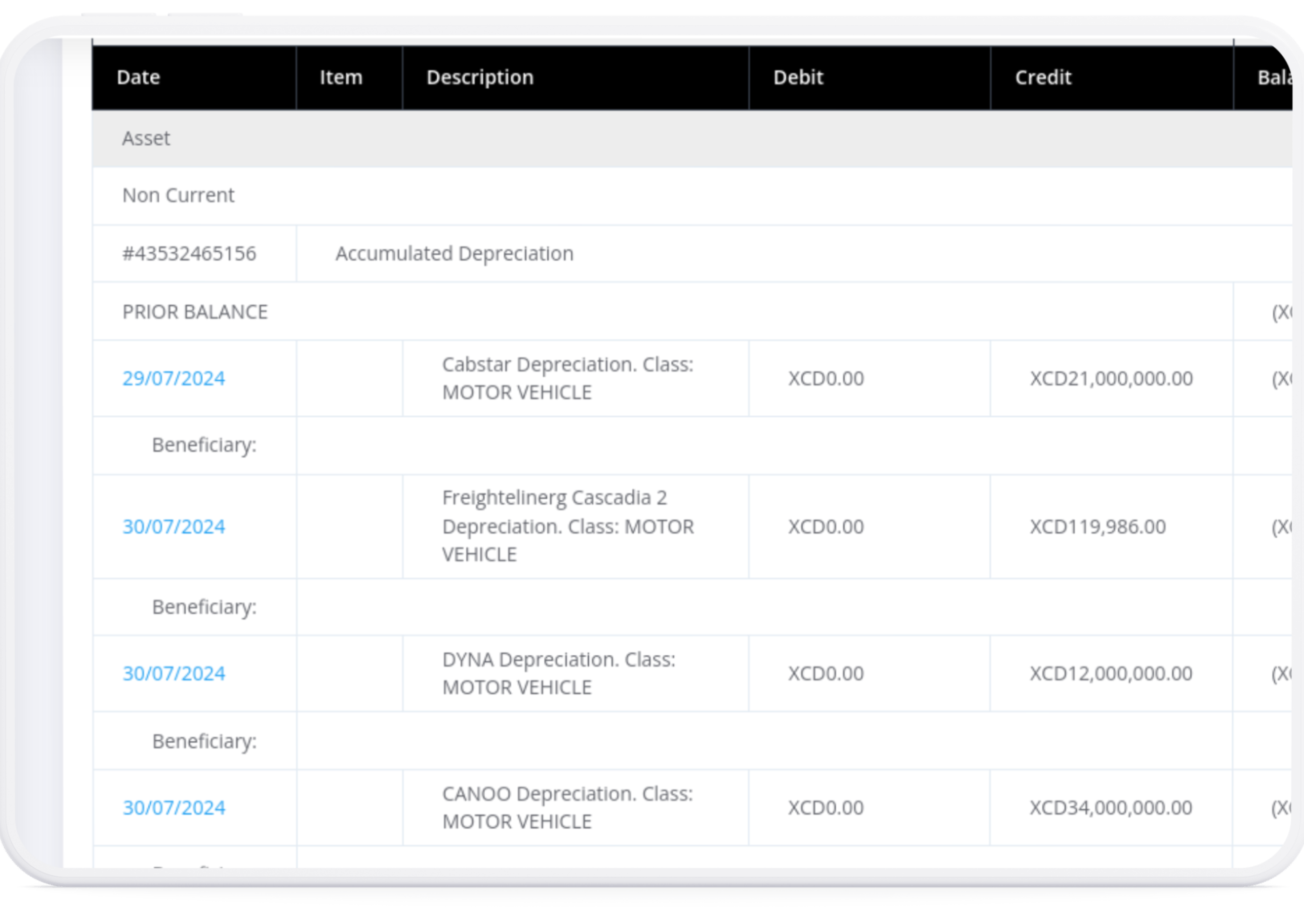Click the Debit column header
The height and width of the screenshot is (924, 1304).
pos(798,77)
